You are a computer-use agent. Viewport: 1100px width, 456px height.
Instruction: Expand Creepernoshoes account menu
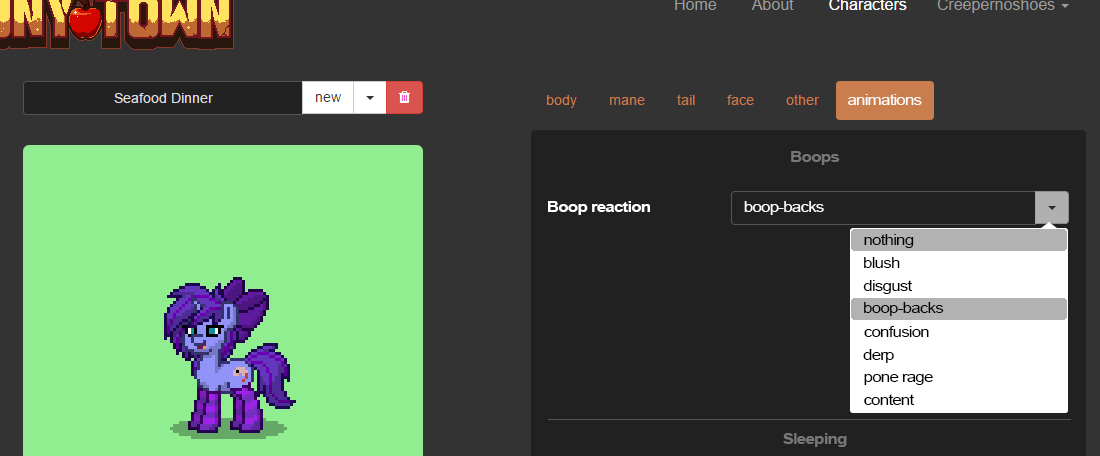coord(1002,6)
